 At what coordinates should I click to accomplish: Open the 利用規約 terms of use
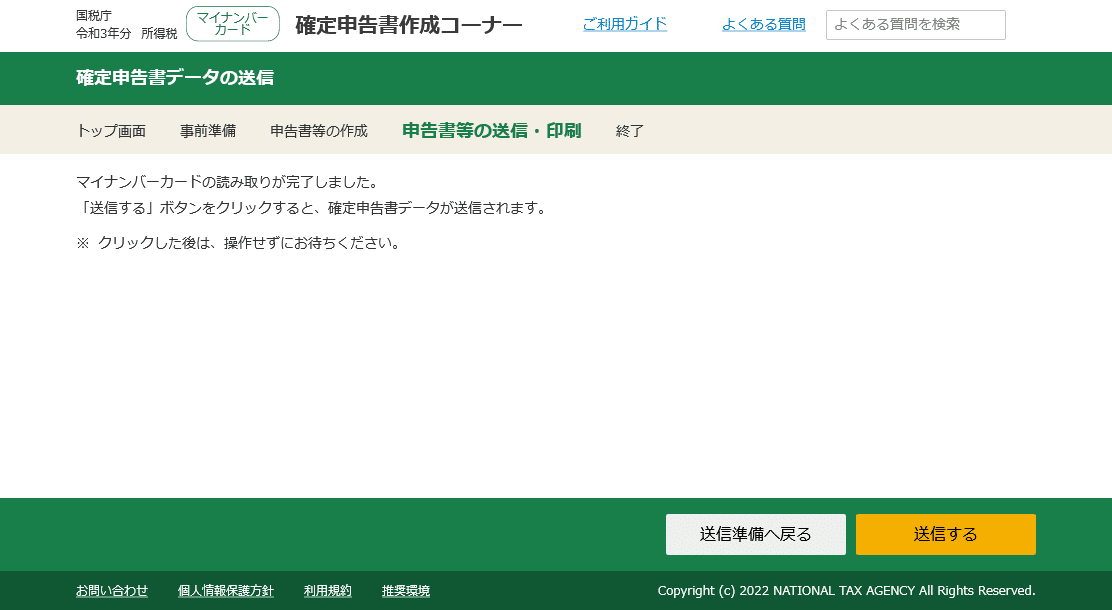point(327,591)
